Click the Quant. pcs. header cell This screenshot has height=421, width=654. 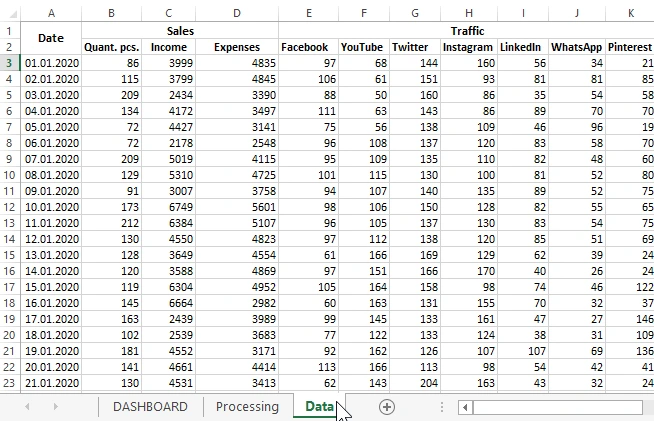pos(112,47)
